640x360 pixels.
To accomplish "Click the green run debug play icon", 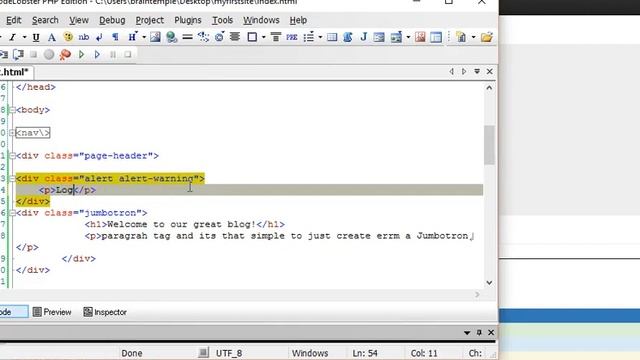I will pyautogui.click(x=81, y=54).
